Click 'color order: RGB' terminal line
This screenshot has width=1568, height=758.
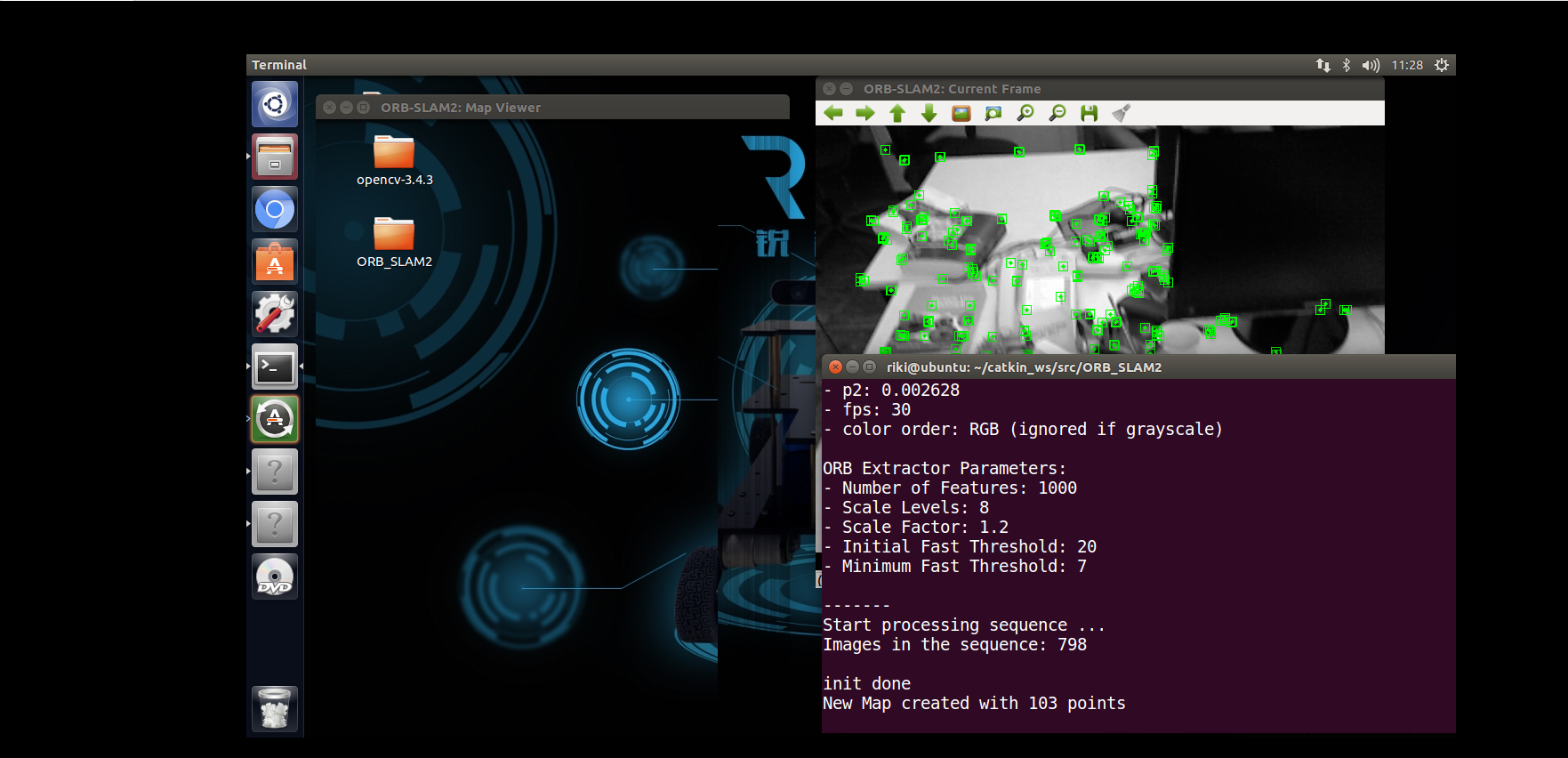click(x=1023, y=429)
